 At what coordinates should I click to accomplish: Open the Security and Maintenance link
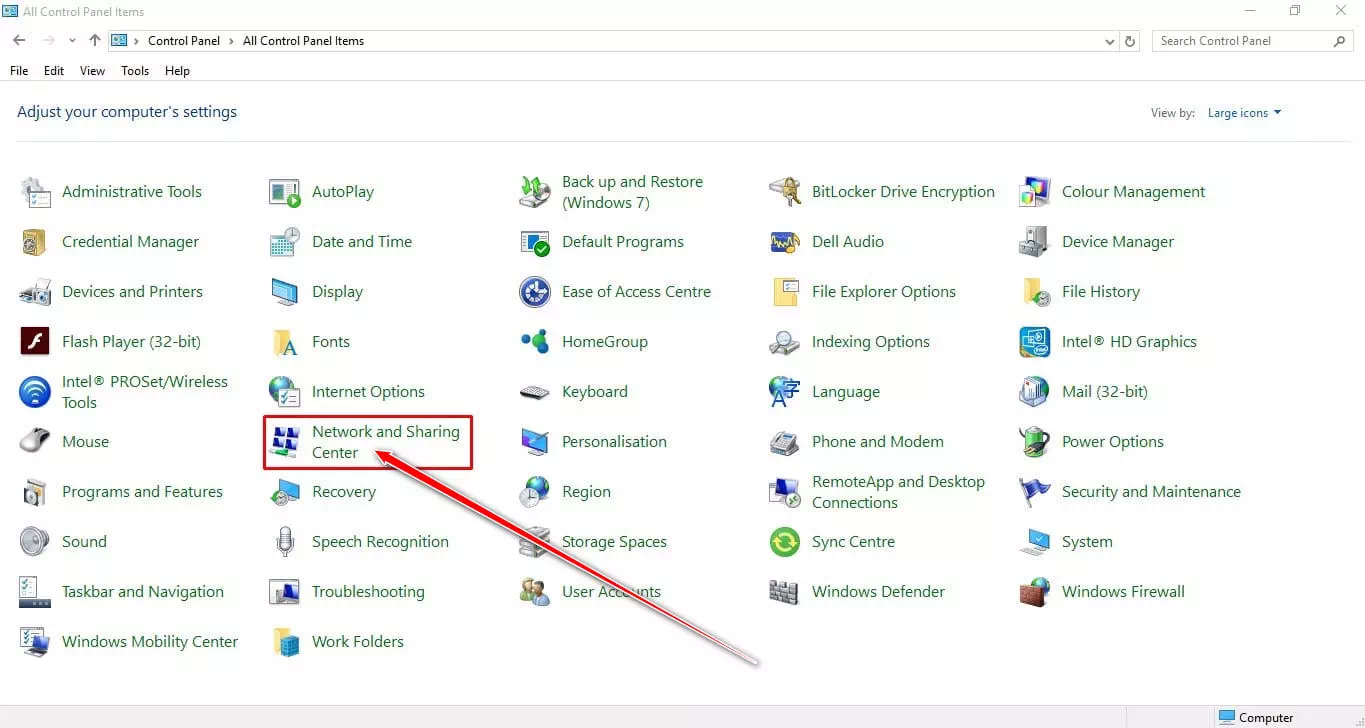click(x=1151, y=492)
